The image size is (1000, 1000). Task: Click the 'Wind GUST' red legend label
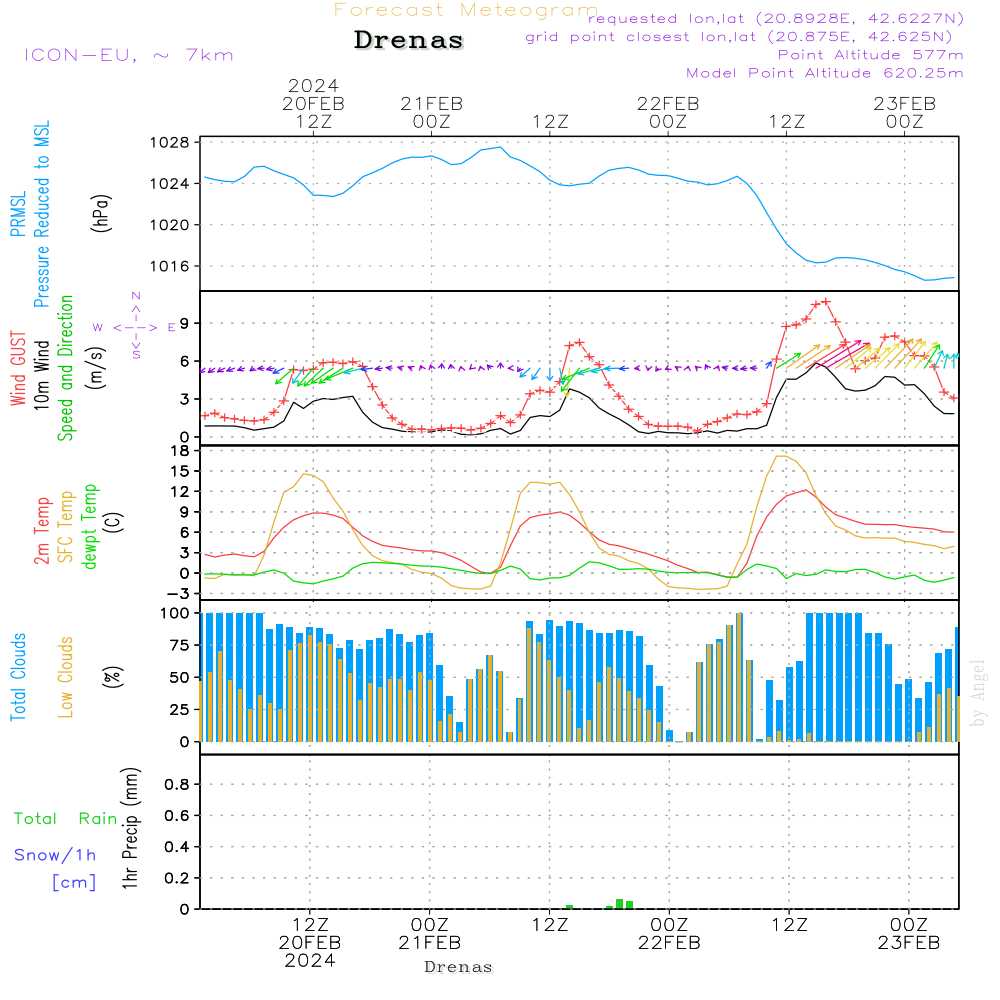pos(18,368)
